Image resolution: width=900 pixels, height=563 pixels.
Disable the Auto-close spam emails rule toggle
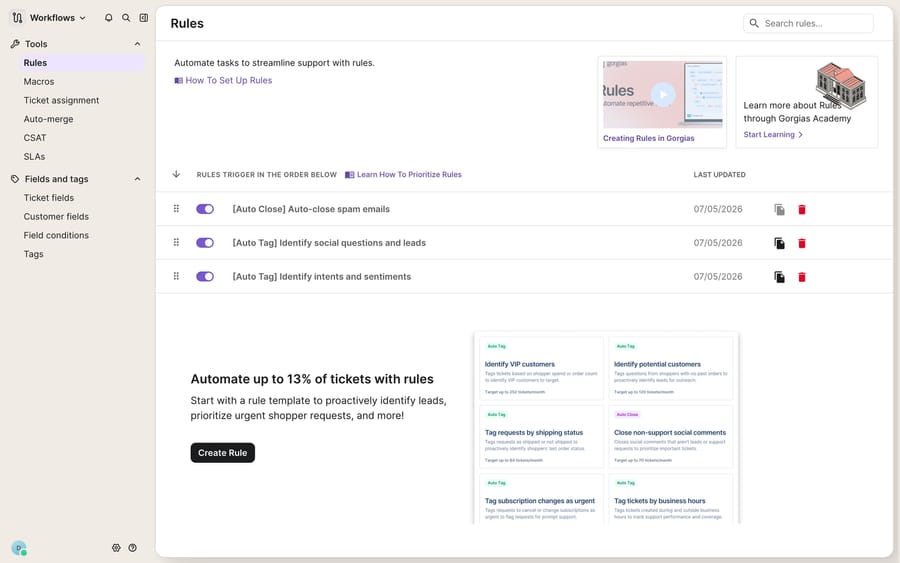click(205, 209)
